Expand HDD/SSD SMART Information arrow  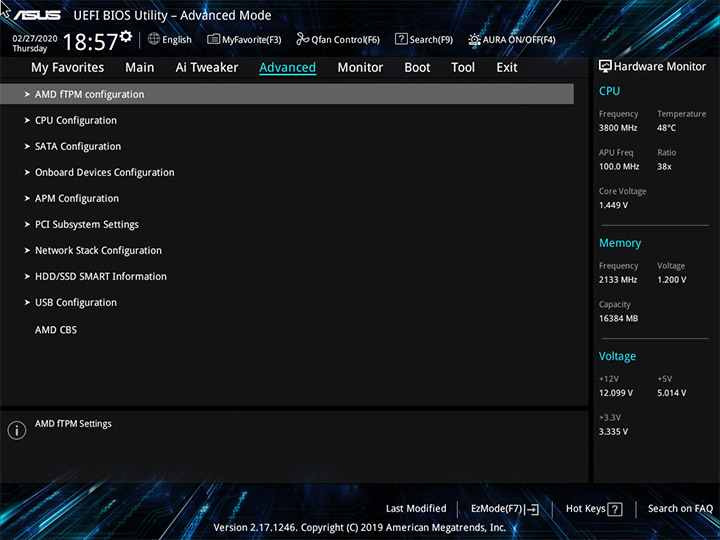point(27,276)
